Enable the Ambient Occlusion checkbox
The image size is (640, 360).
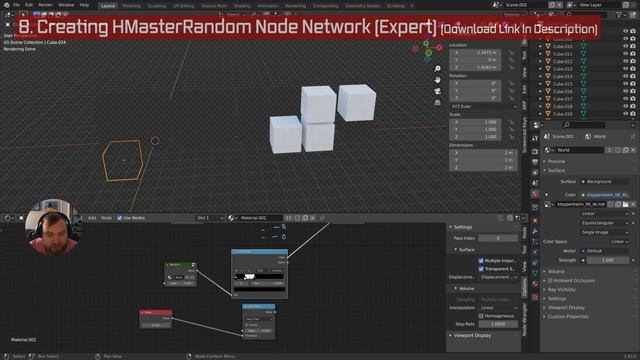pyautogui.click(x=550, y=281)
